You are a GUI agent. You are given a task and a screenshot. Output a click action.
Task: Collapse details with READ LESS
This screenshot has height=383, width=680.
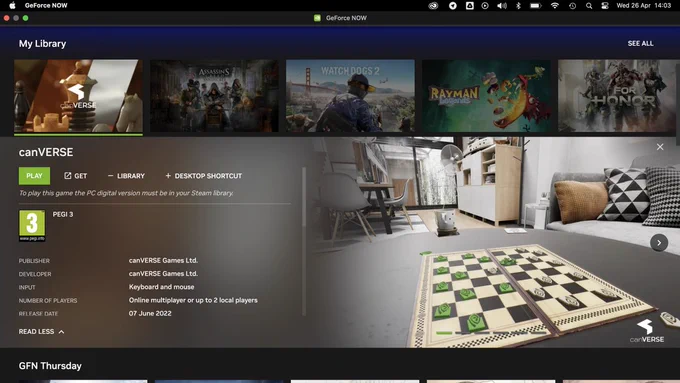(41, 331)
